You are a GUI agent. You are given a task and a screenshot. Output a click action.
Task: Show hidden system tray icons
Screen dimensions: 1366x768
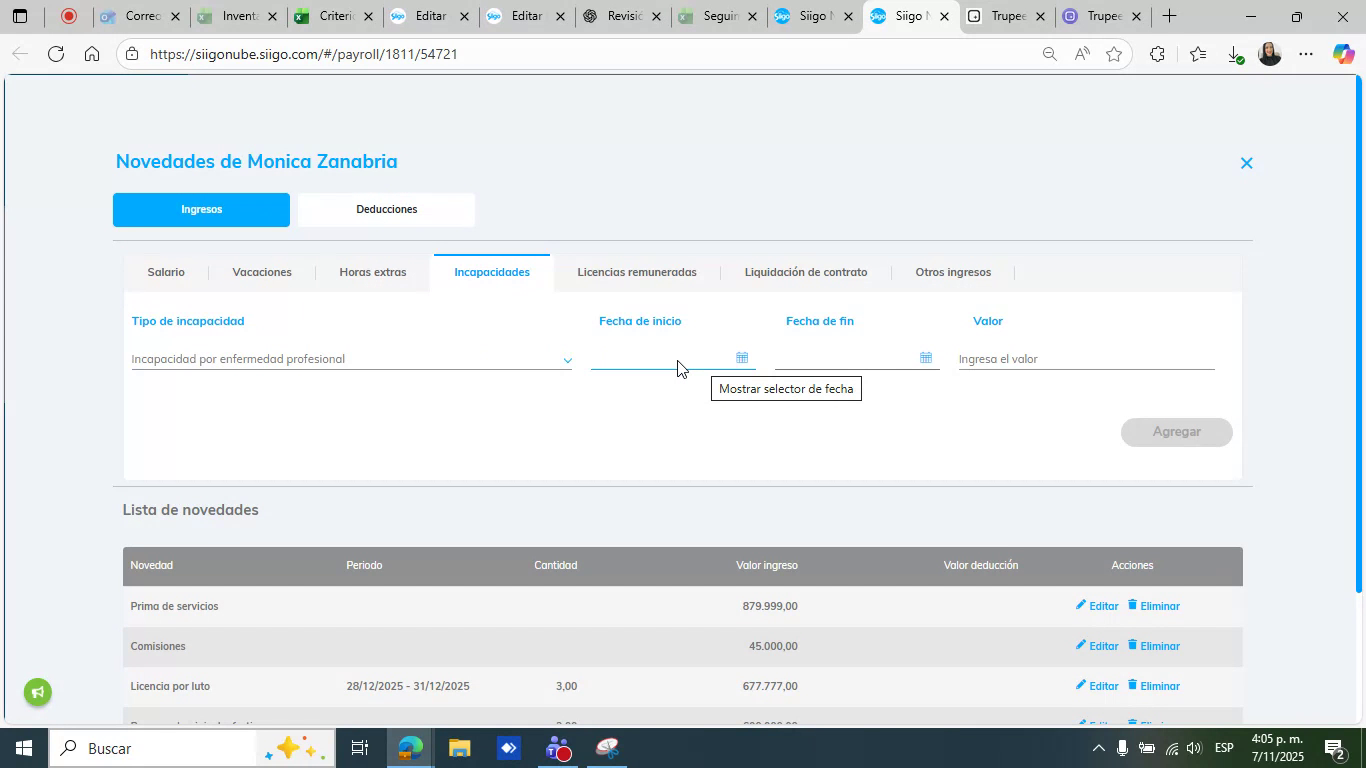tap(1098, 748)
